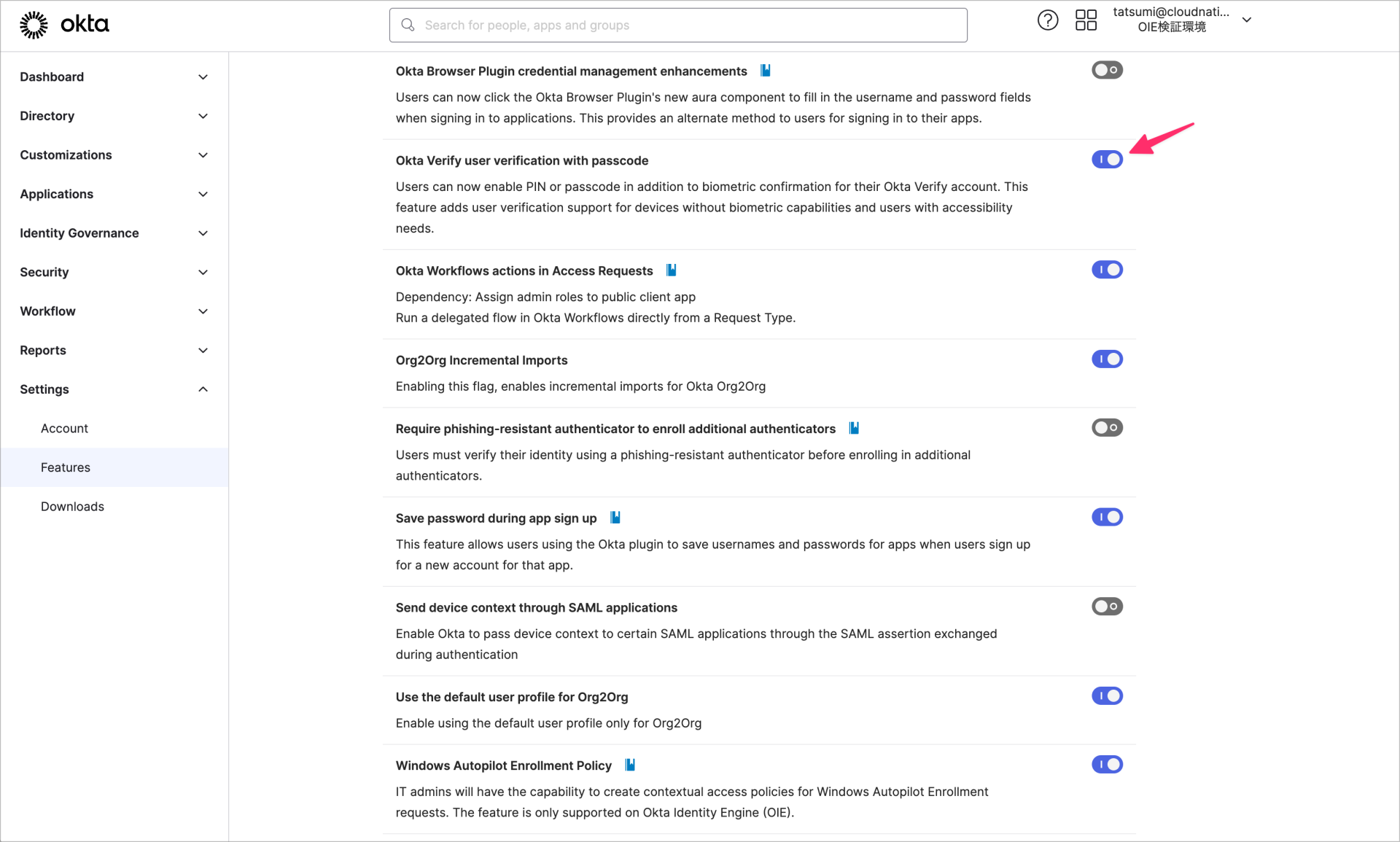Expand the Security section
The image size is (1400, 842).
click(x=114, y=272)
